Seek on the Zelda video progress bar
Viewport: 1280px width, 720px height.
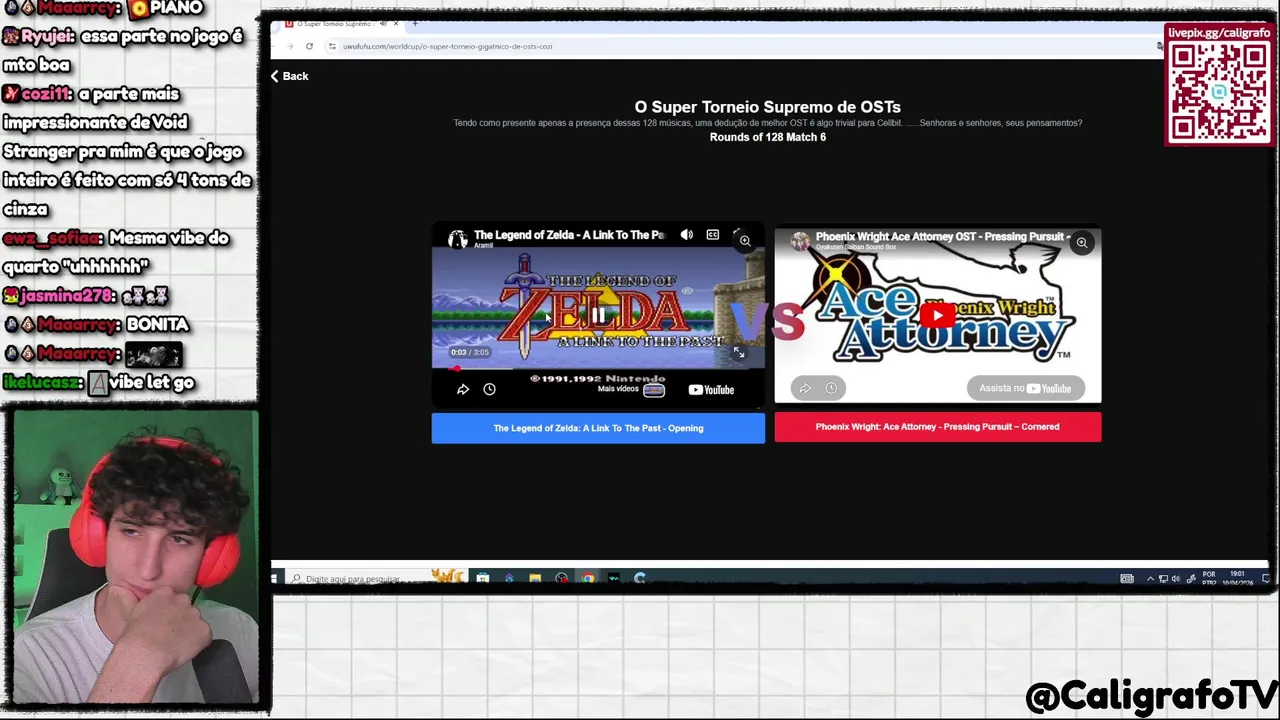click(598, 368)
